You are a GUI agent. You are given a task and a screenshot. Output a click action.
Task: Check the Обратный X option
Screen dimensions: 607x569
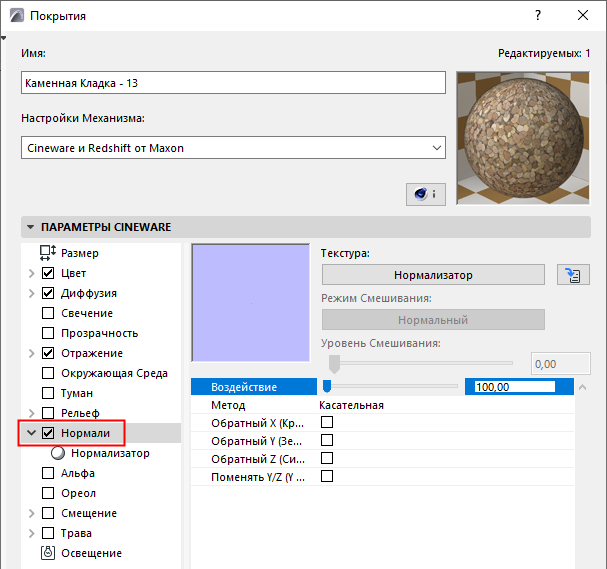327,422
